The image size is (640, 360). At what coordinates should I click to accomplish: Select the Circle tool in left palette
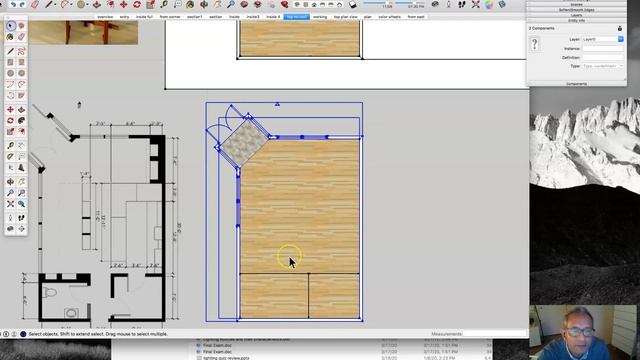point(11,73)
